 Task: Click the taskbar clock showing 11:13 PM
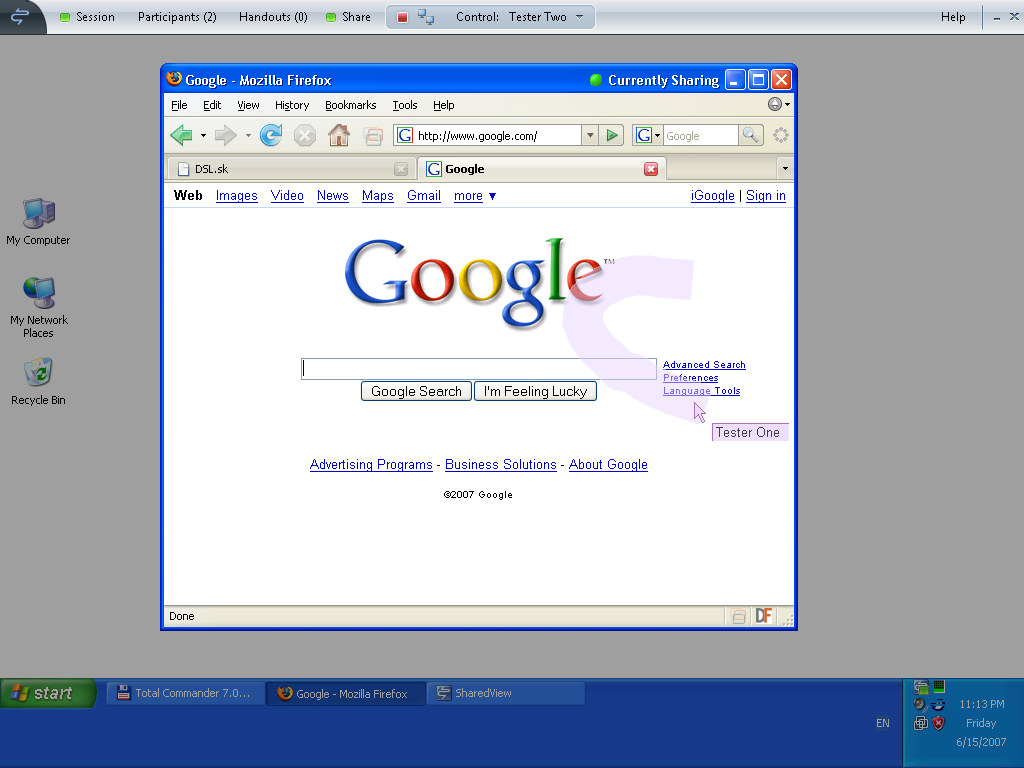pos(982,704)
